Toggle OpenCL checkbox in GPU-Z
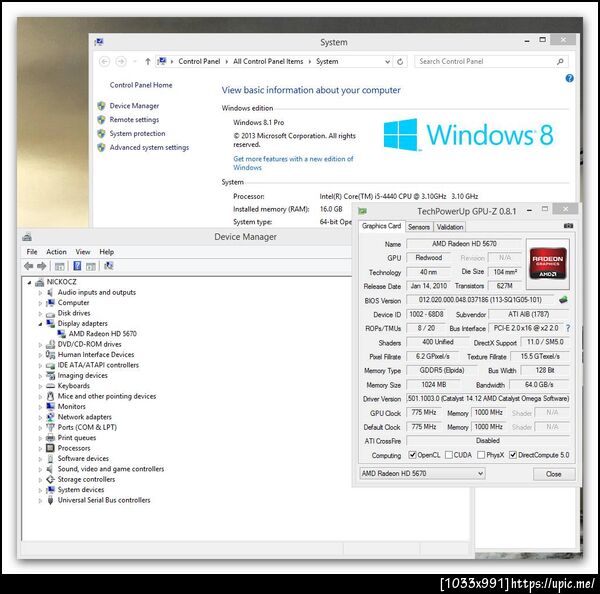 click(x=412, y=455)
